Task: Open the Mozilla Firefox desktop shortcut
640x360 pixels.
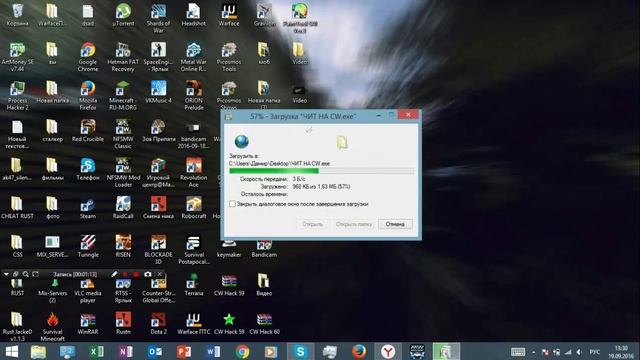Action: (88, 96)
